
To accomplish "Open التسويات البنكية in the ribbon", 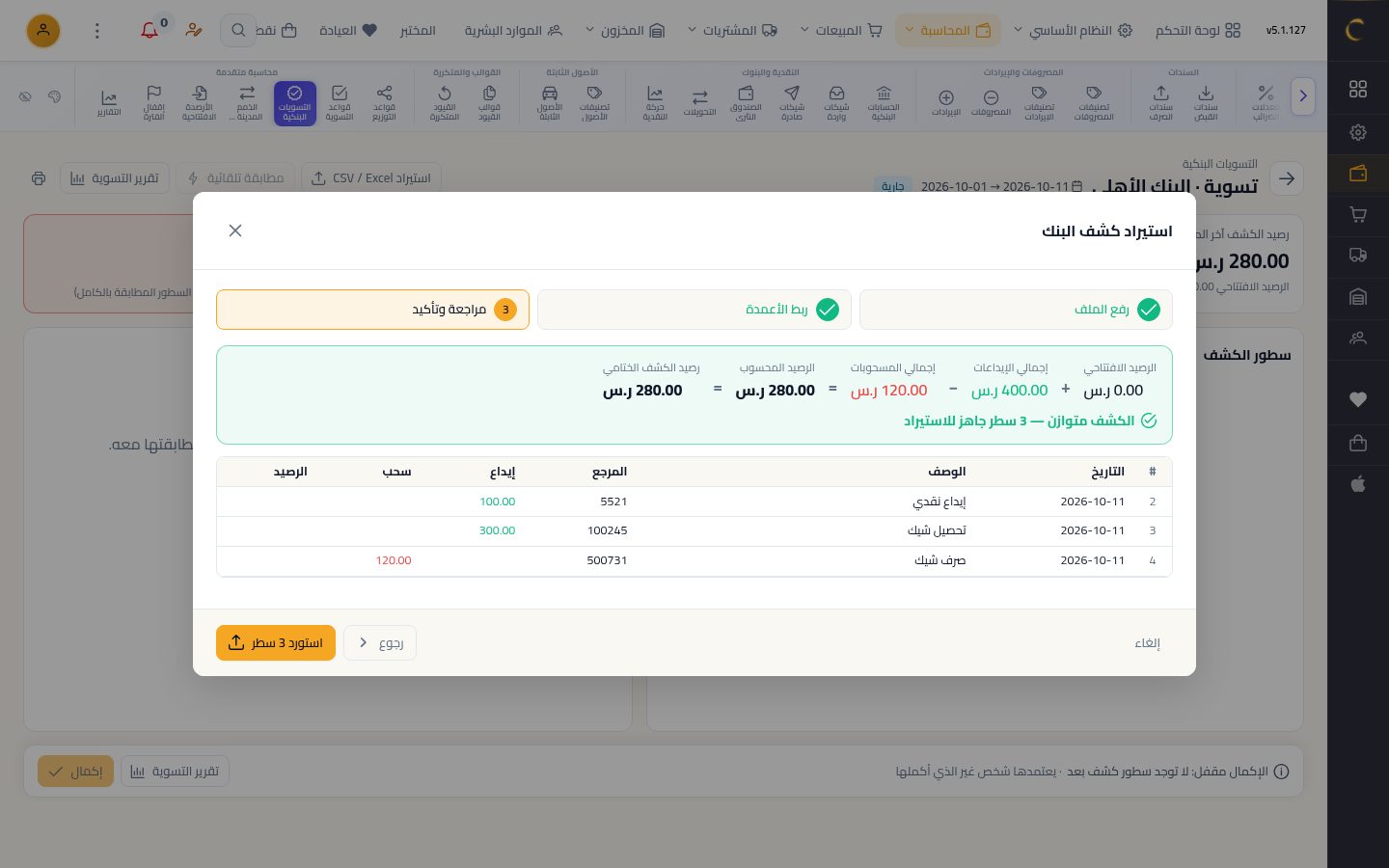I will click(295, 103).
